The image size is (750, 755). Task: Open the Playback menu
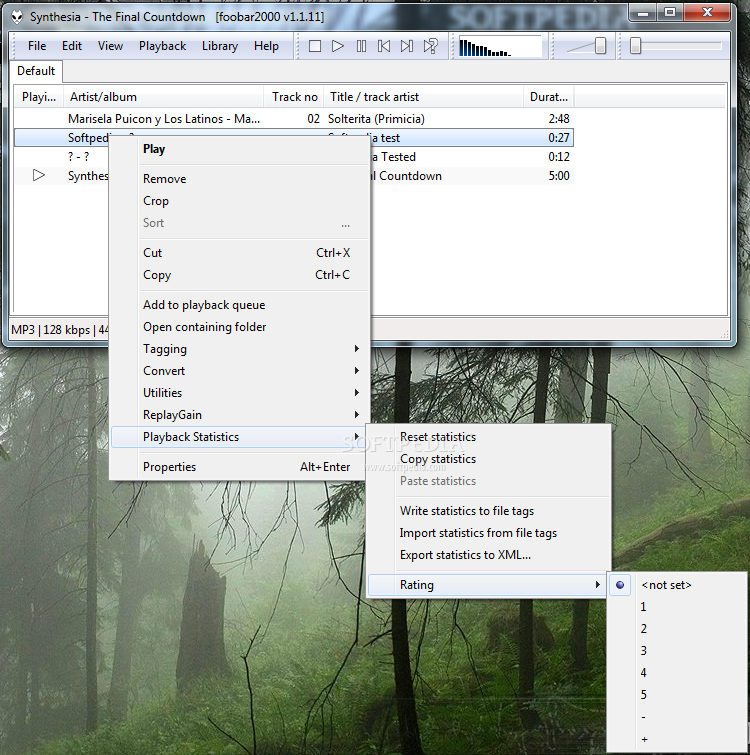(162, 46)
